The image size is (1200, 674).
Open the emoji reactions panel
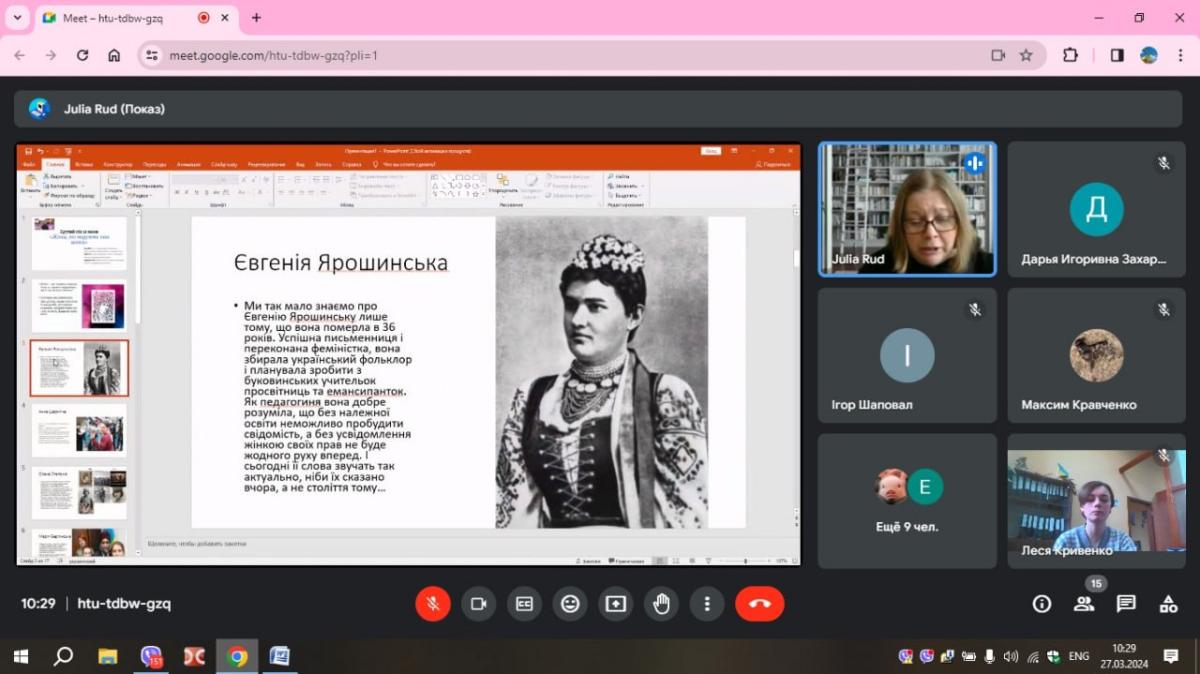click(x=570, y=604)
